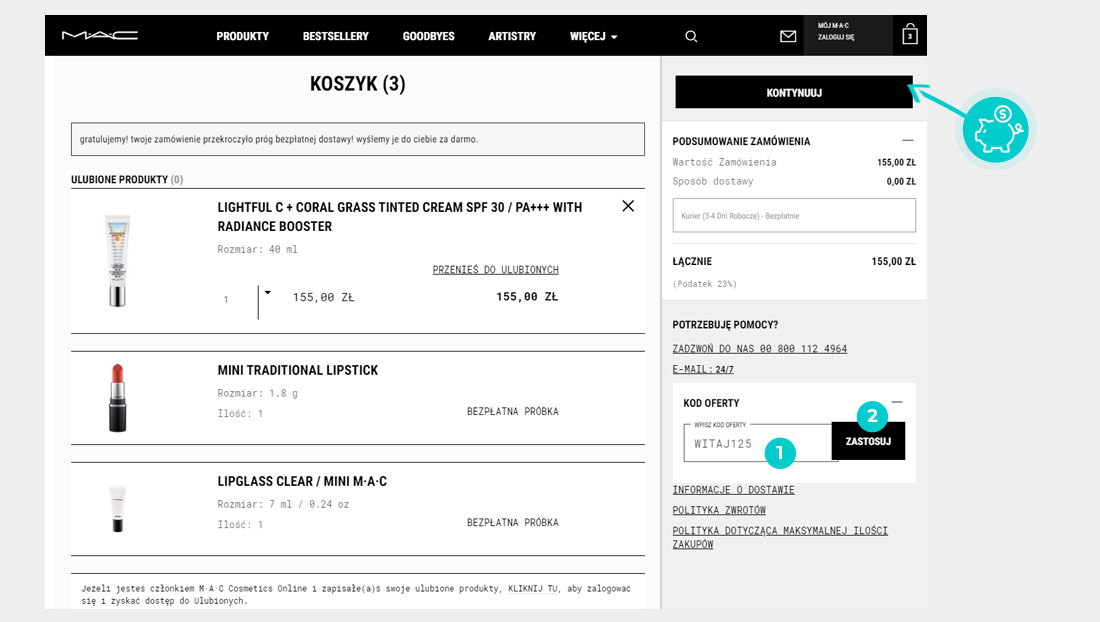Open delivery method dropdown Kurier

tap(793, 215)
